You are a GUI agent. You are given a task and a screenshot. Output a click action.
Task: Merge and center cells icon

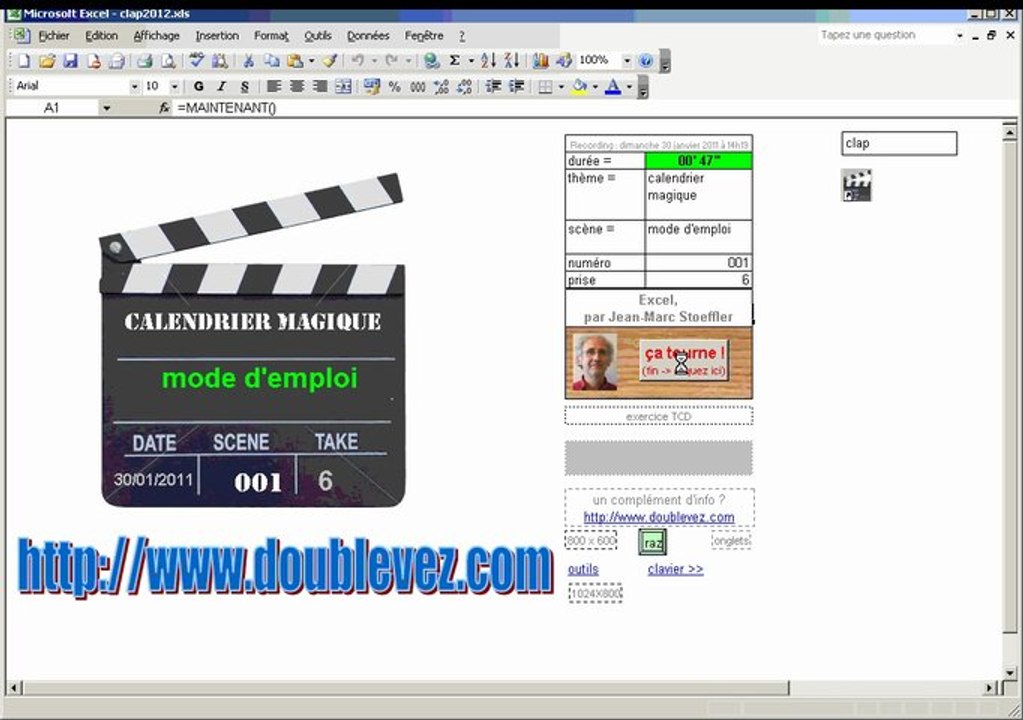coord(343,86)
